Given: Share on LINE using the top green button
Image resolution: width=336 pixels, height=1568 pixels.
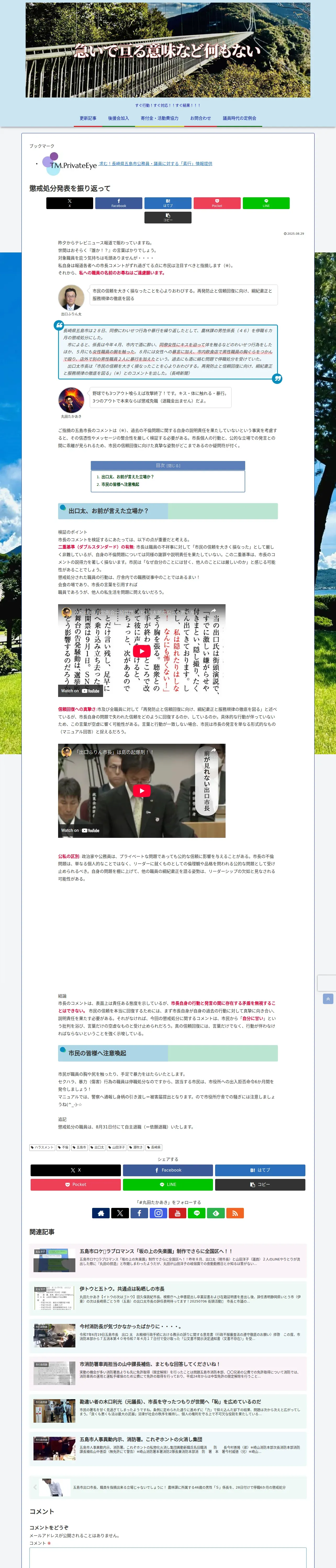Looking at the screenshot, I should 266,203.
